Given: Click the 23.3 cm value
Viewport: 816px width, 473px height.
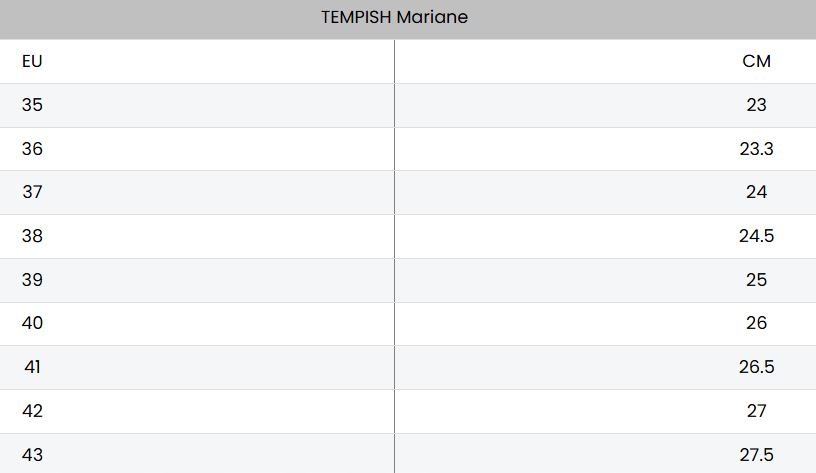Looking at the screenshot, I should pos(756,149).
